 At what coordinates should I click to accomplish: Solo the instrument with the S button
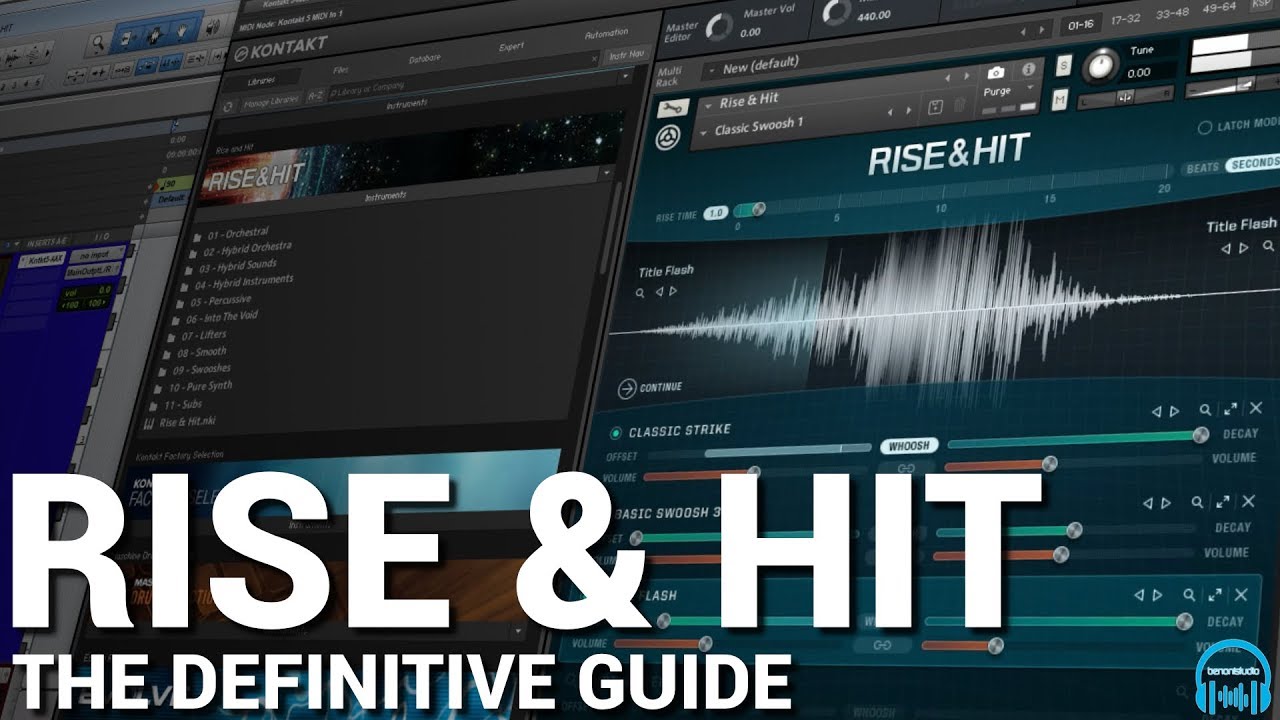[x=1063, y=67]
